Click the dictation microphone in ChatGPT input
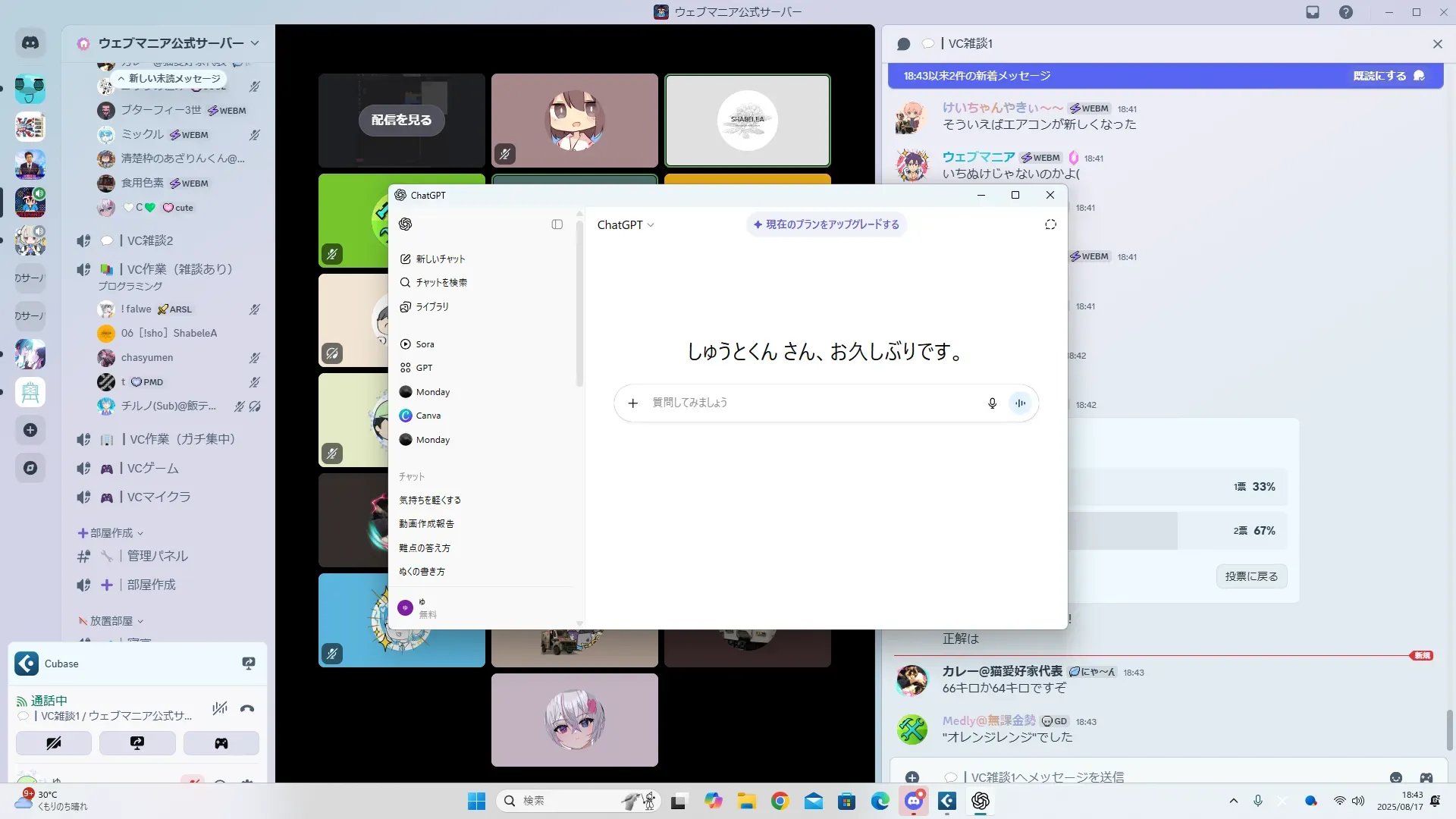Viewport: 1456px width, 819px height. coord(992,403)
